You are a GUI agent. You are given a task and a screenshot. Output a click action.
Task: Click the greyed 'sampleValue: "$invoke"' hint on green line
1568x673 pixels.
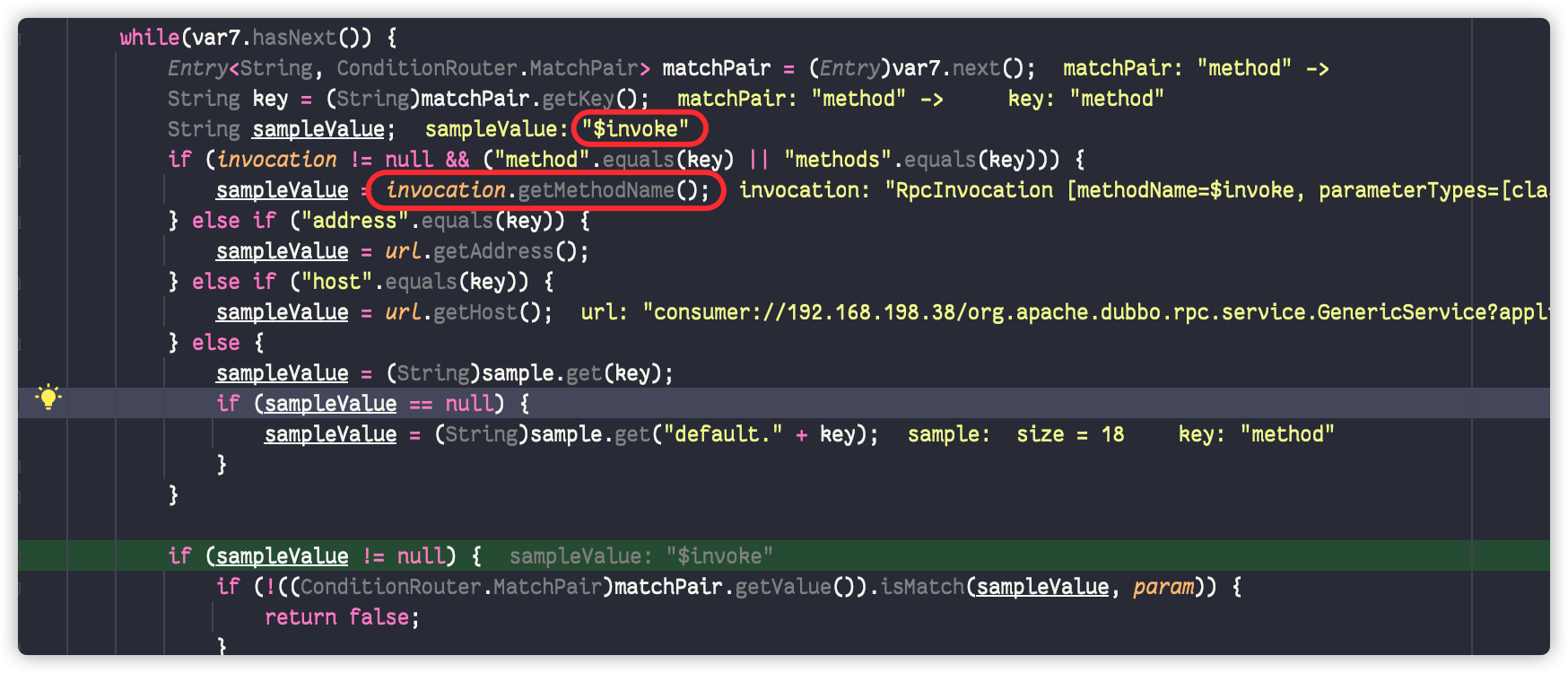coord(641,556)
